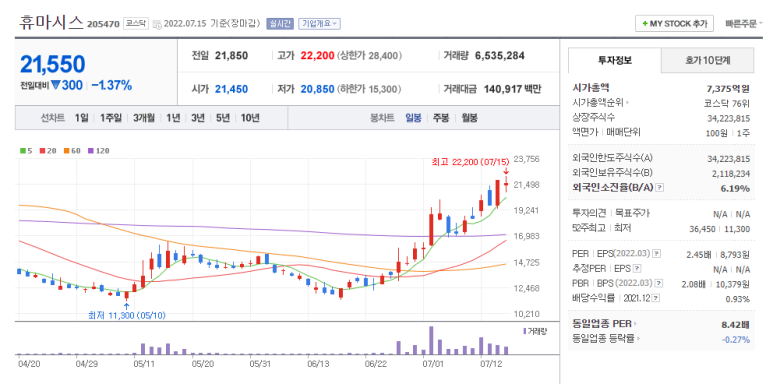Expand the 기업개요 dropdown
This screenshot has height=384, width=773.
319,23
